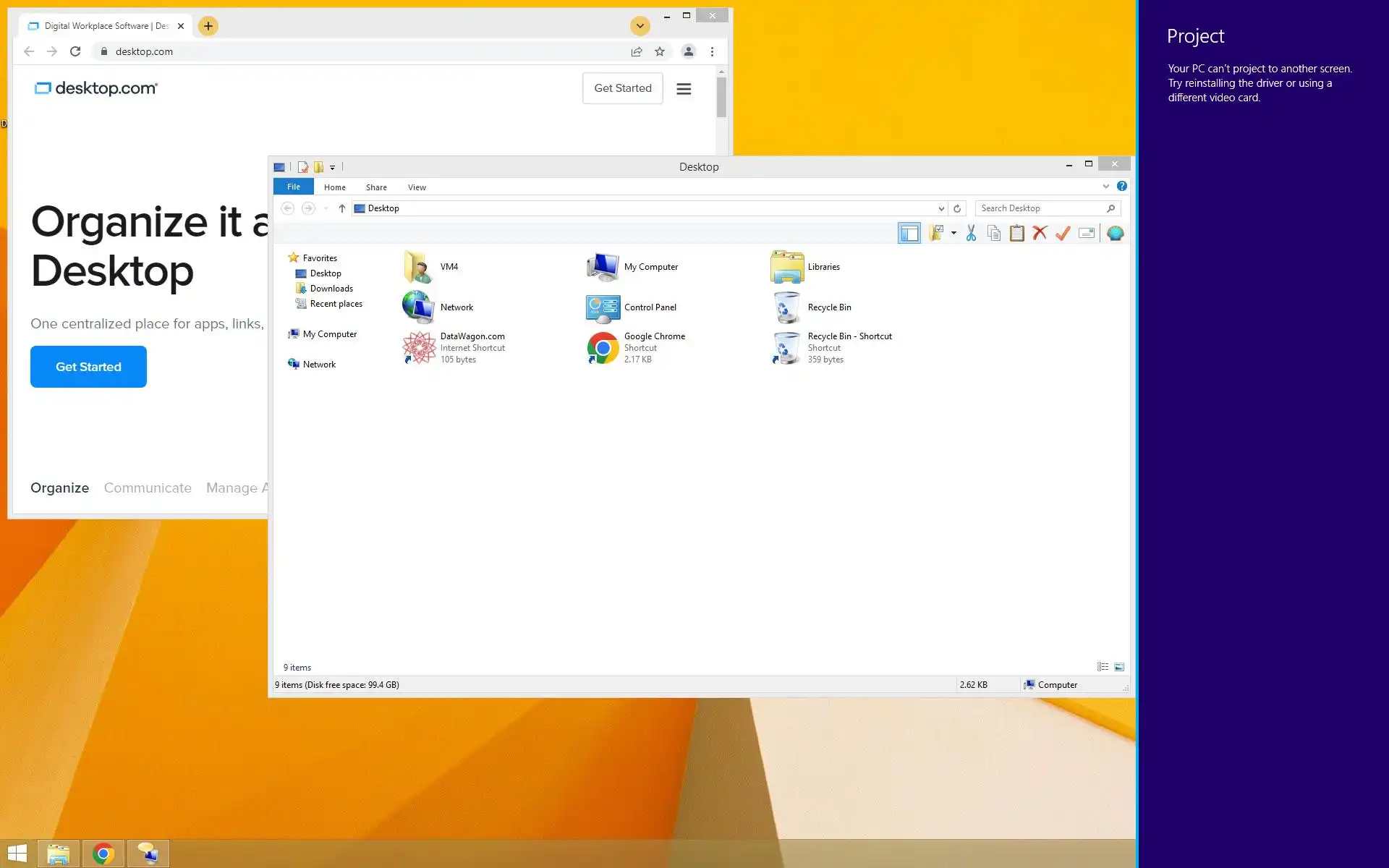The width and height of the screenshot is (1389, 868).
Task: Click the Paste clipboard toolbar icon
Action: tap(1016, 233)
